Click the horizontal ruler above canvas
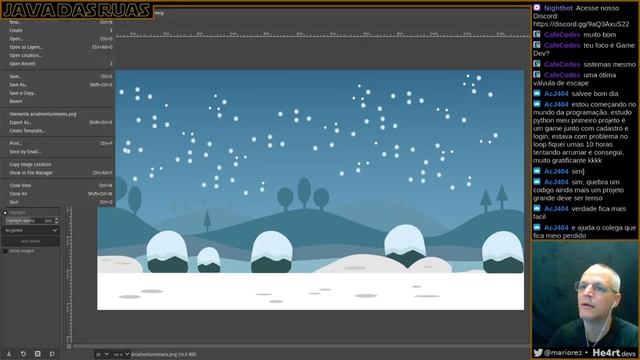 (322, 35)
